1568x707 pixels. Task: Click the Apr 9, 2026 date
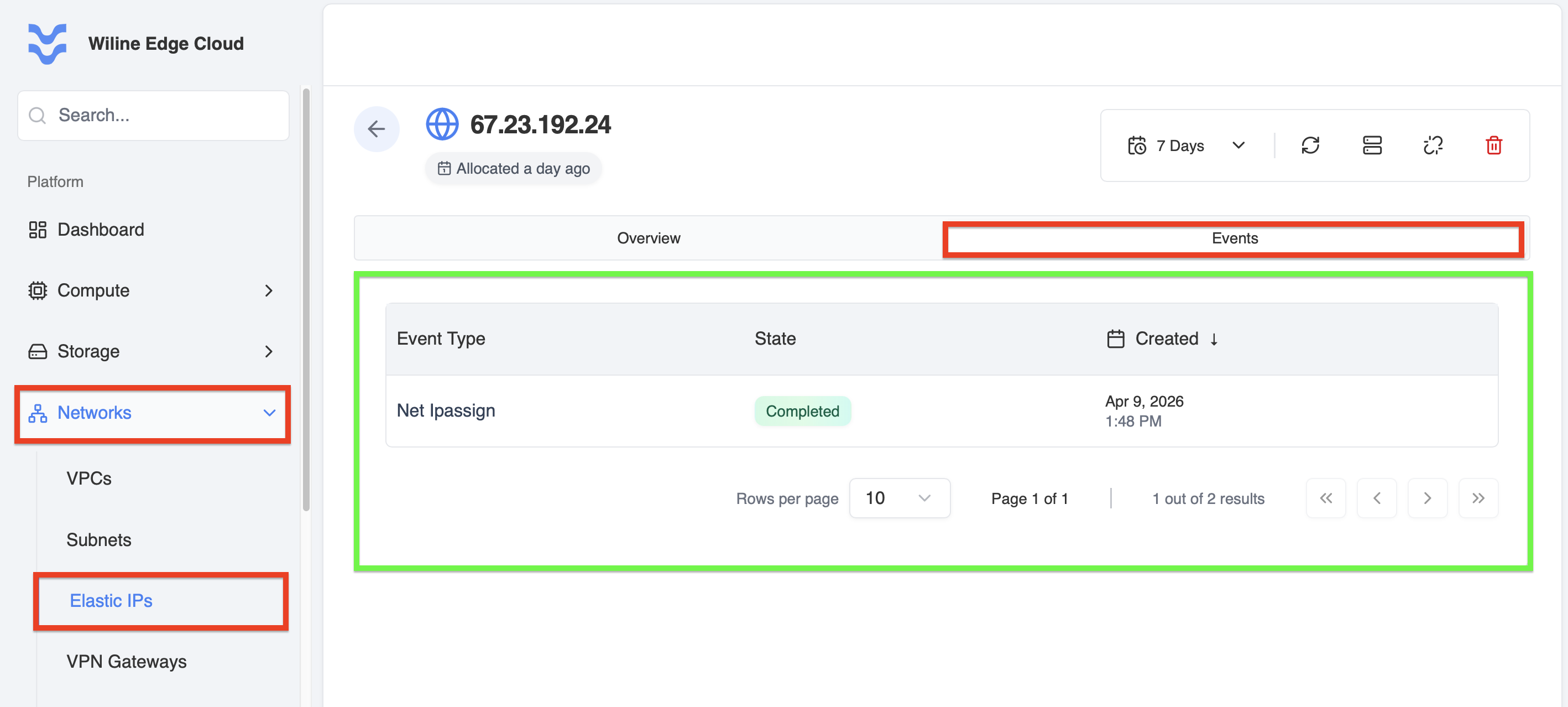point(1144,401)
